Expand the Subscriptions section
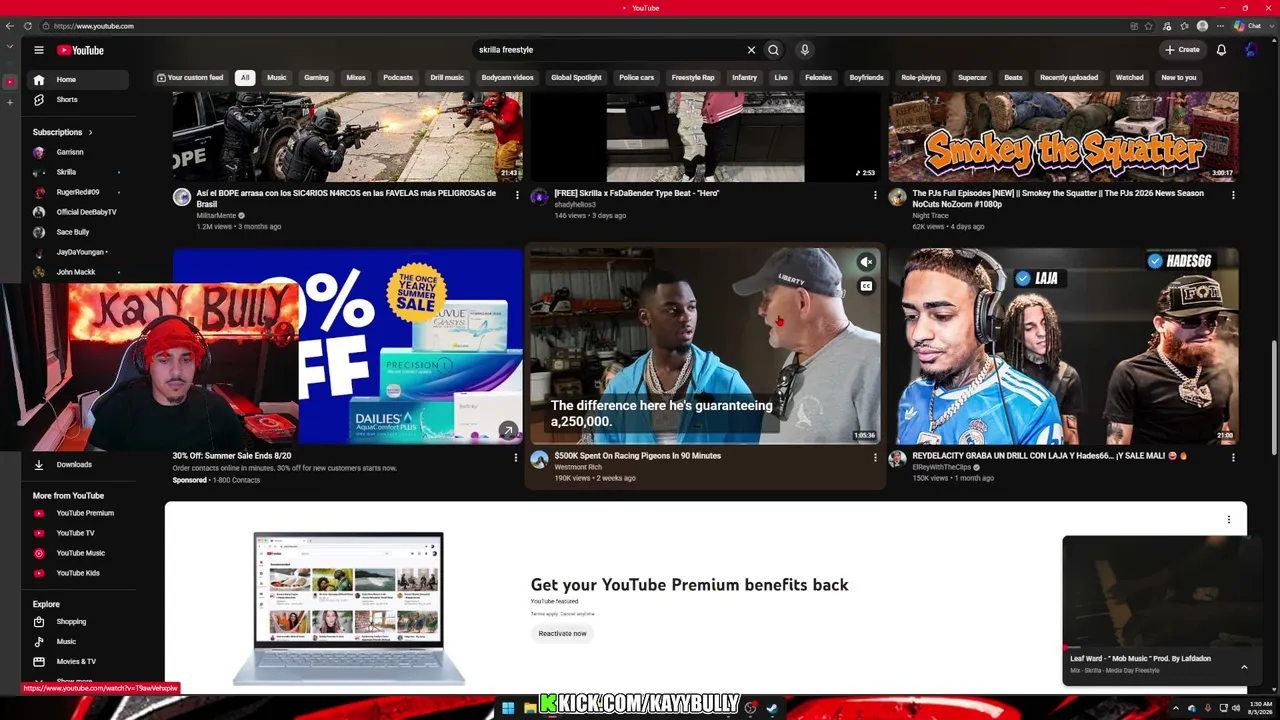Screen dimensions: 1280x720 63,132
